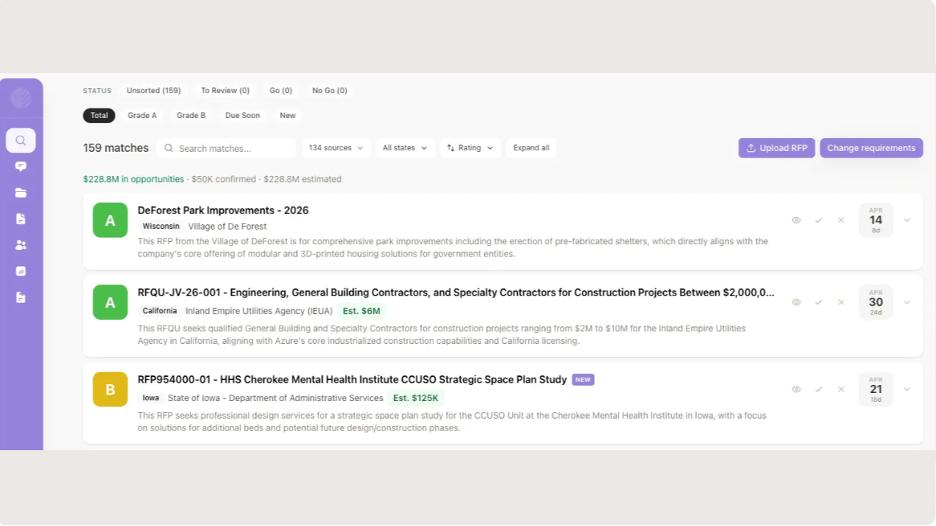Dismiss RFQU-JV-26-001 with the X icon
The width and height of the screenshot is (936, 526).
pyautogui.click(x=840, y=302)
